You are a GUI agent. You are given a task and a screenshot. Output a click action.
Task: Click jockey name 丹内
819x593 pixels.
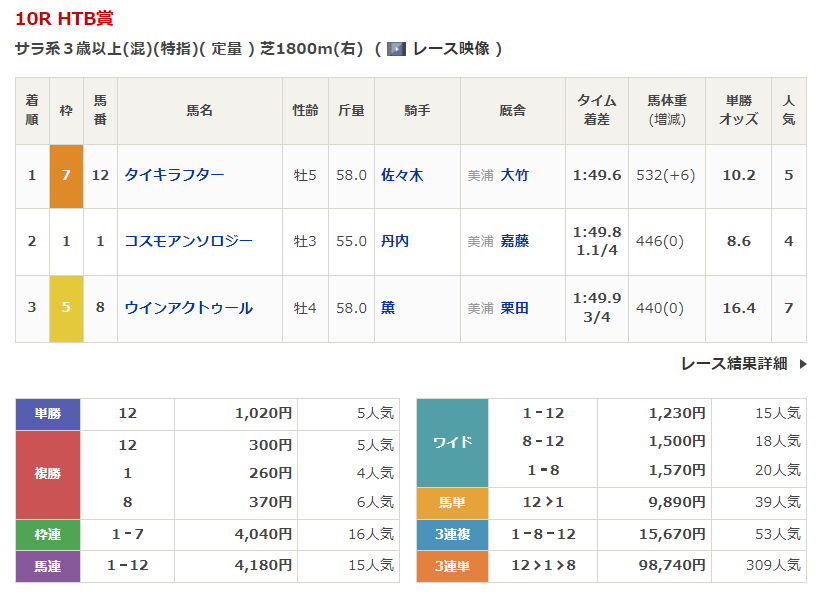point(395,241)
